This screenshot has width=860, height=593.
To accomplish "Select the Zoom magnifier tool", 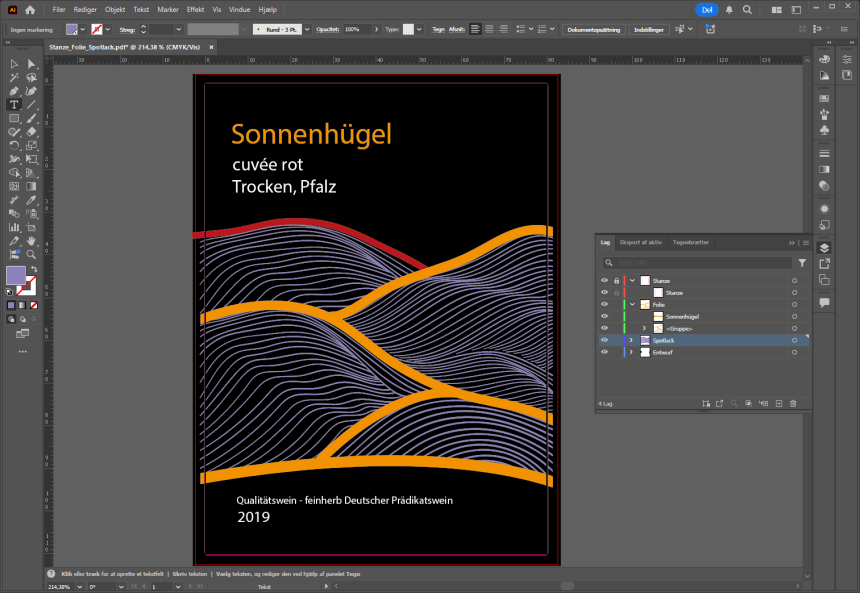I will (x=32, y=255).
